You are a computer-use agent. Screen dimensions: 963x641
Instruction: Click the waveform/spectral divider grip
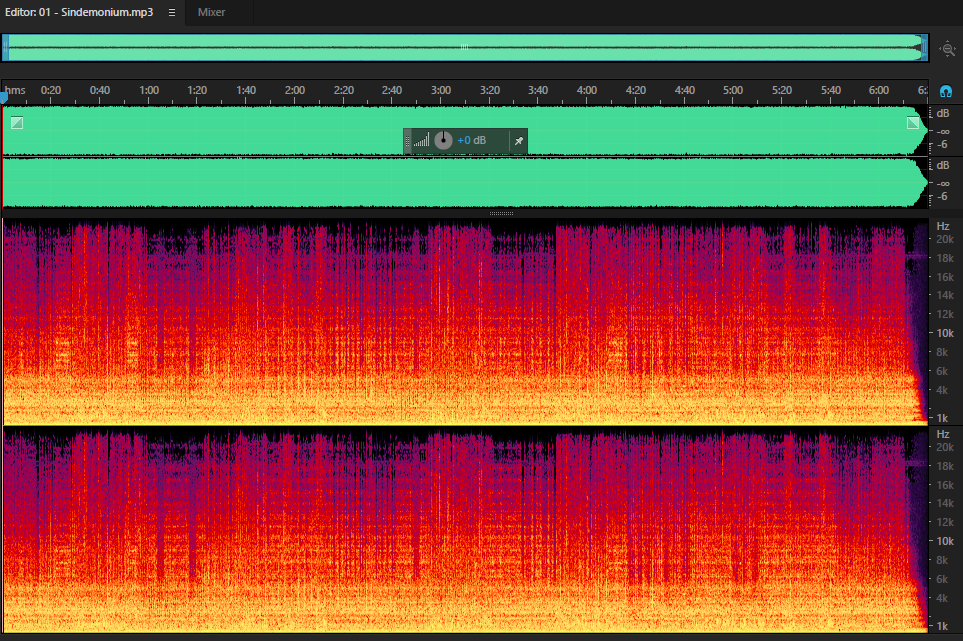(x=501, y=214)
